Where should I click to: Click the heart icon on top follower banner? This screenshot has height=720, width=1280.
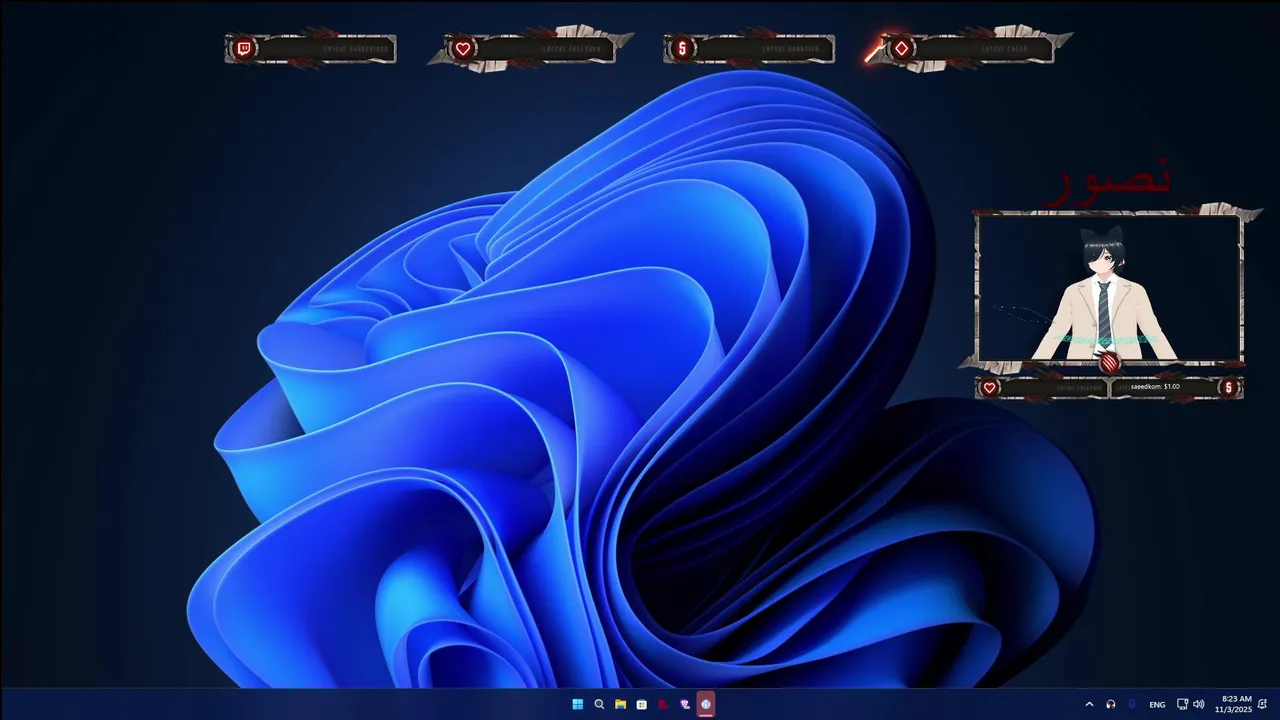[463, 48]
